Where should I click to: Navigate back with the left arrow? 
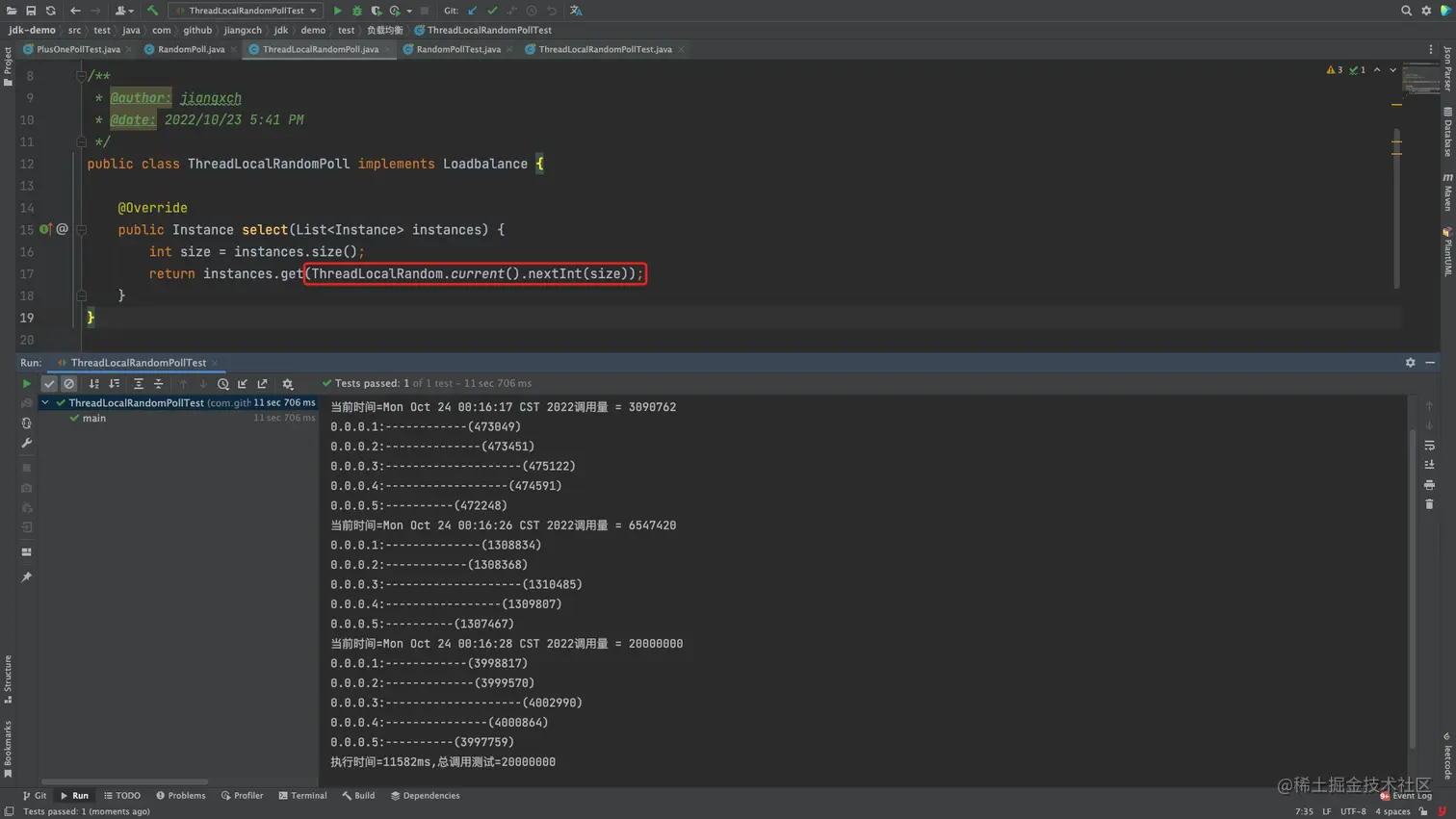click(x=75, y=11)
